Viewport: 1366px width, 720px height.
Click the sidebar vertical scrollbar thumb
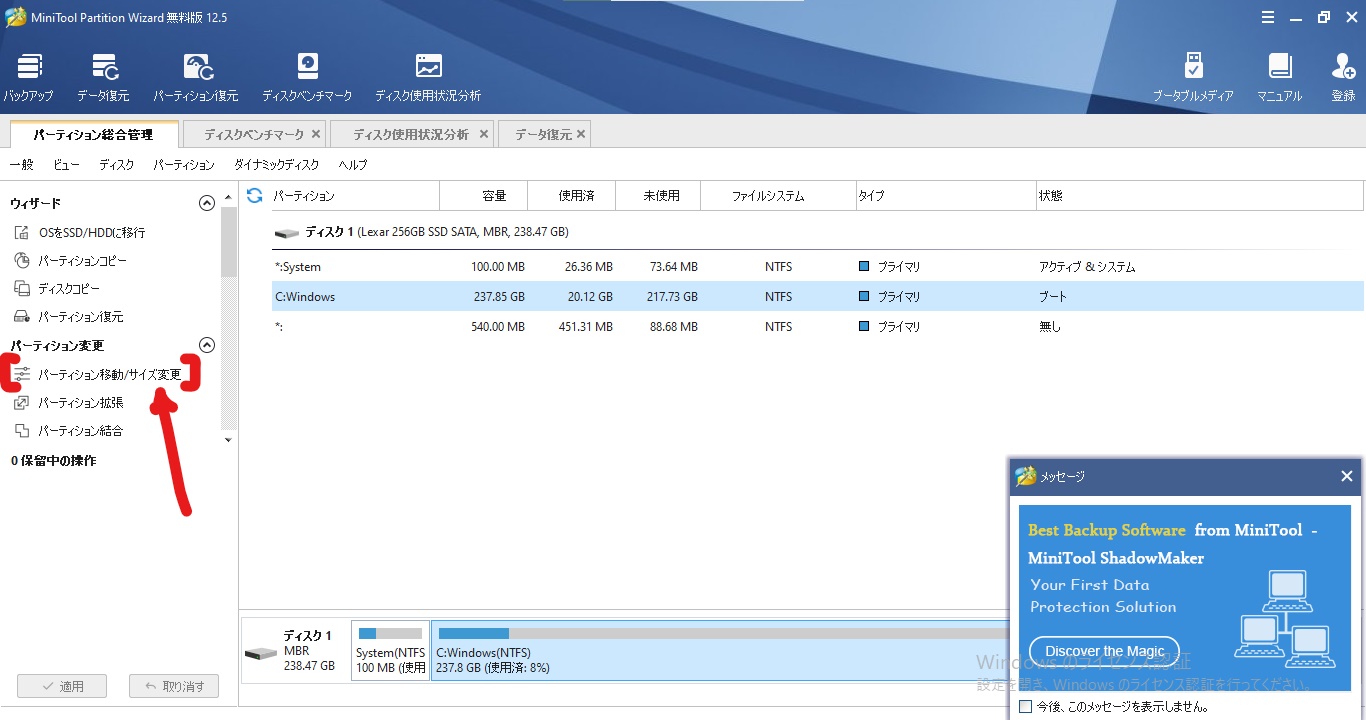[x=230, y=242]
